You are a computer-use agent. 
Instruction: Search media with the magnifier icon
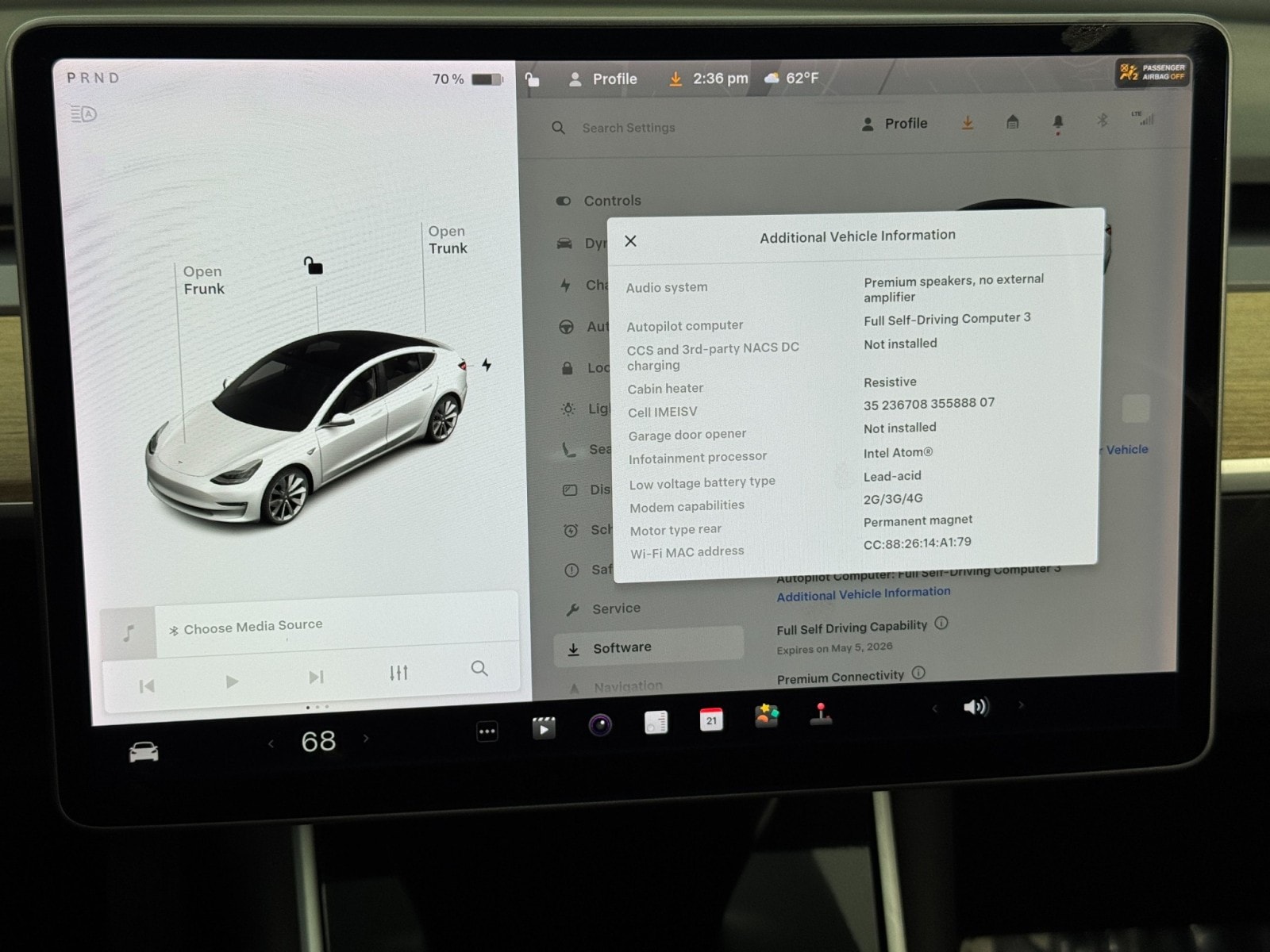(479, 669)
